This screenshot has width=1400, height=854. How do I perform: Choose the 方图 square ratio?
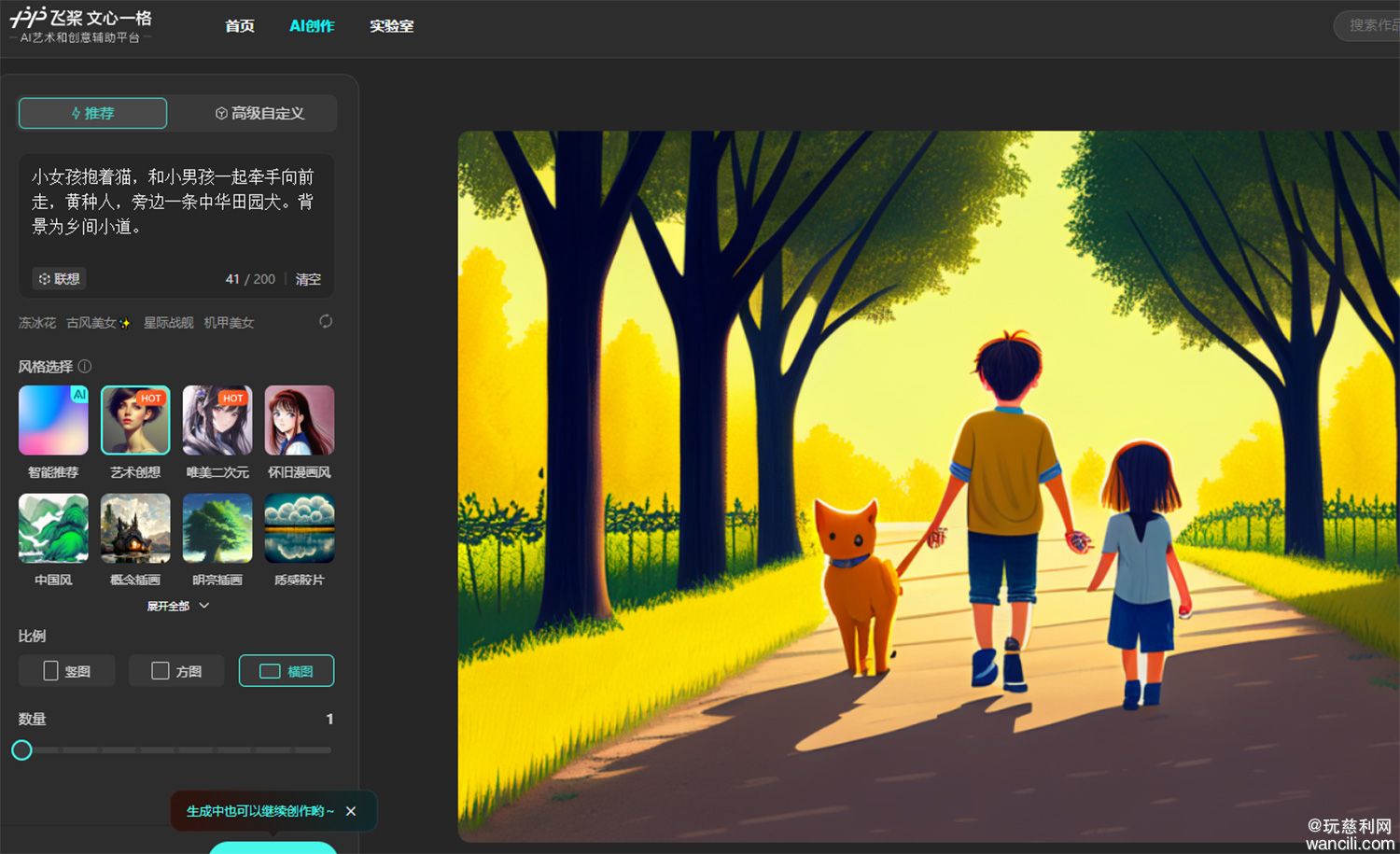tap(176, 671)
